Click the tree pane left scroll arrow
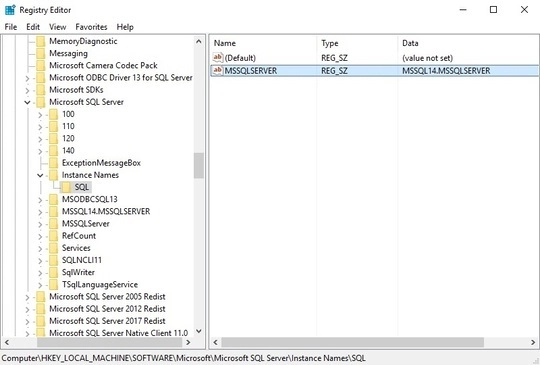The image size is (540, 365). (x=7, y=342)
